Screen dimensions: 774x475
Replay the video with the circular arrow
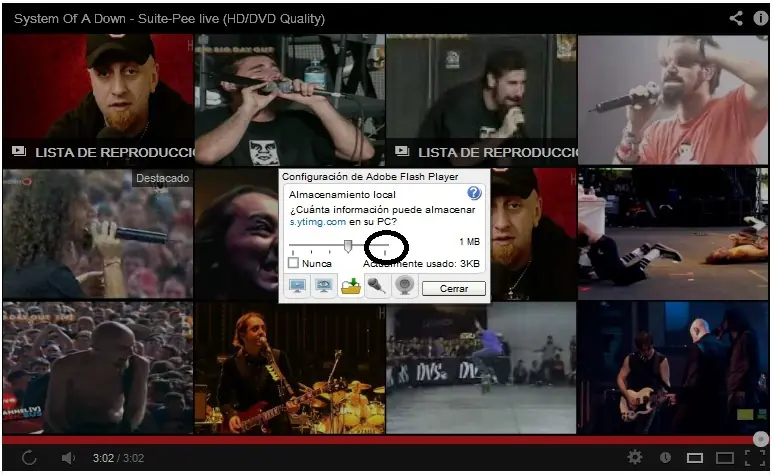coord(29,458)
